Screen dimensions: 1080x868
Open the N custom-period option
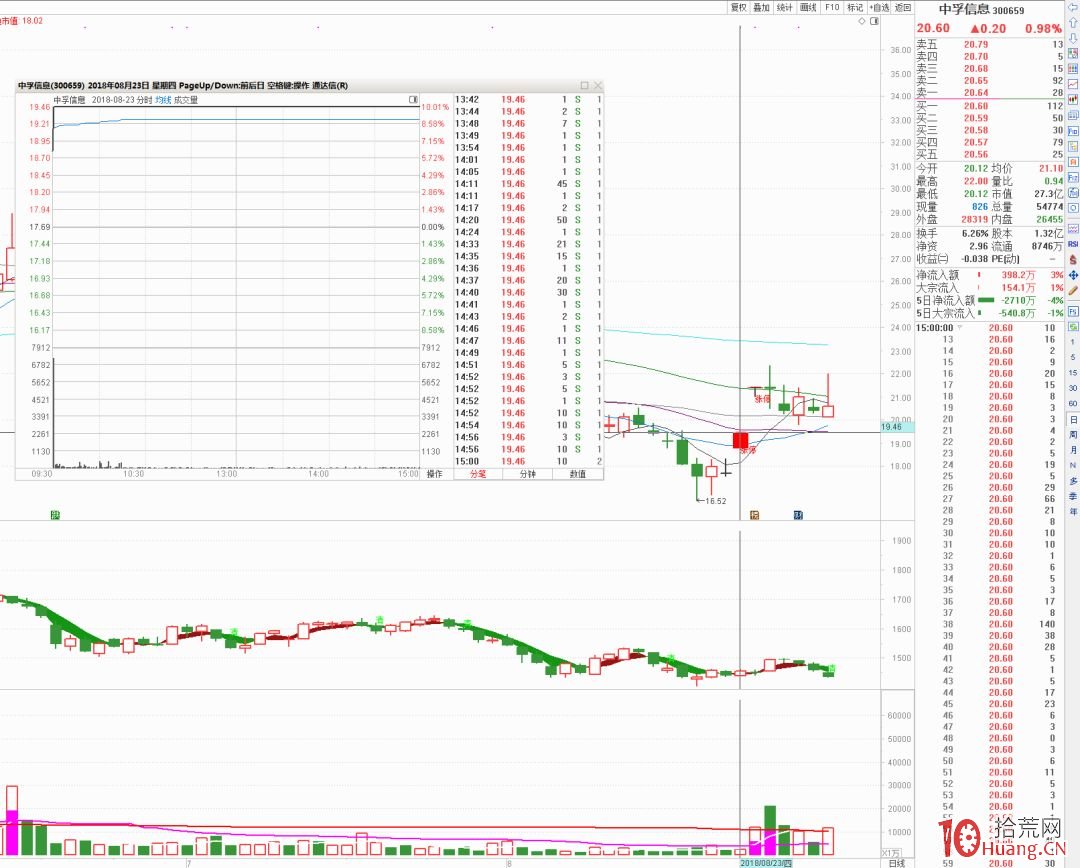(x=1072, y=465)
